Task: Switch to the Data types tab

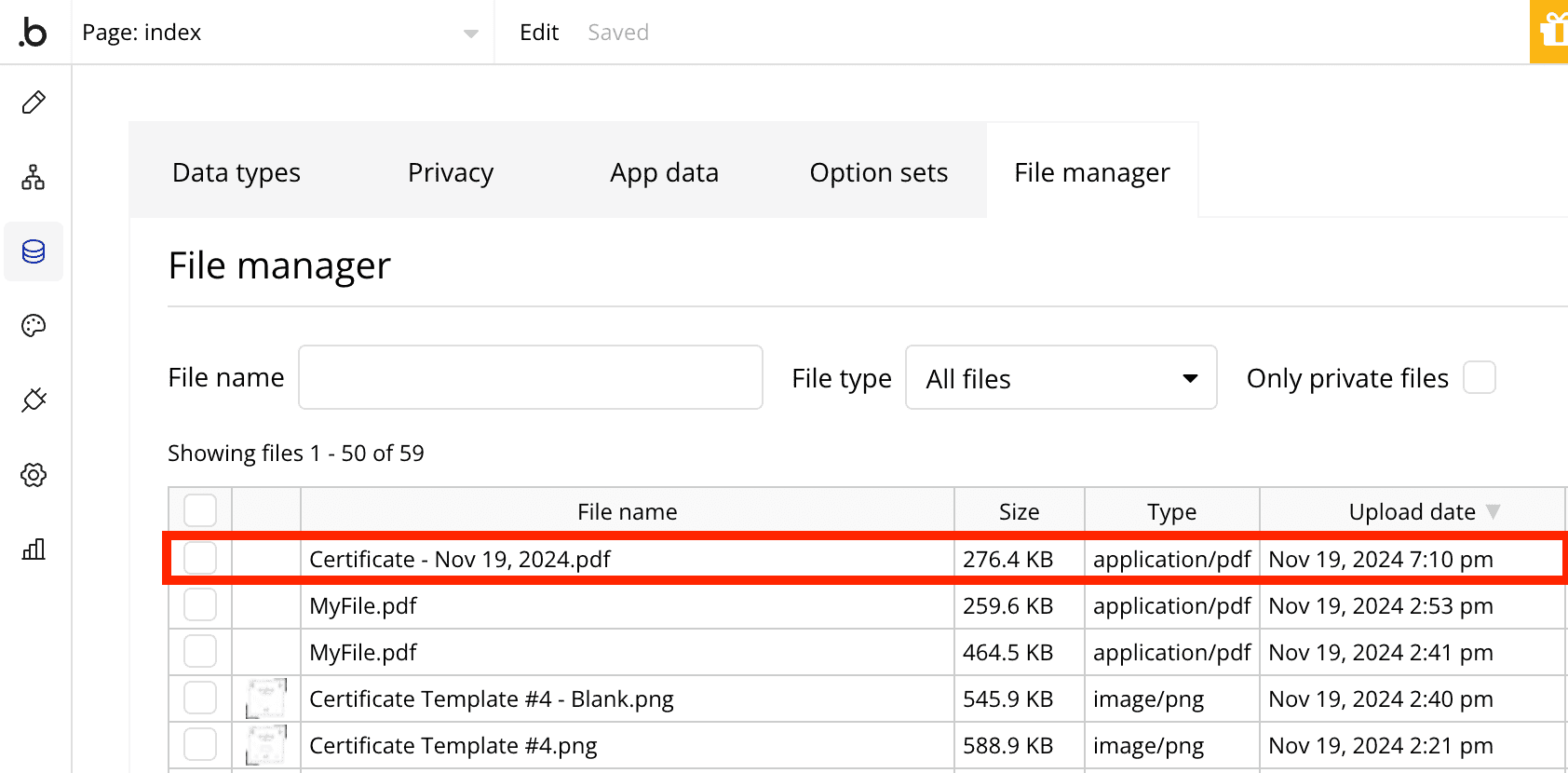Action: [237, 172]
